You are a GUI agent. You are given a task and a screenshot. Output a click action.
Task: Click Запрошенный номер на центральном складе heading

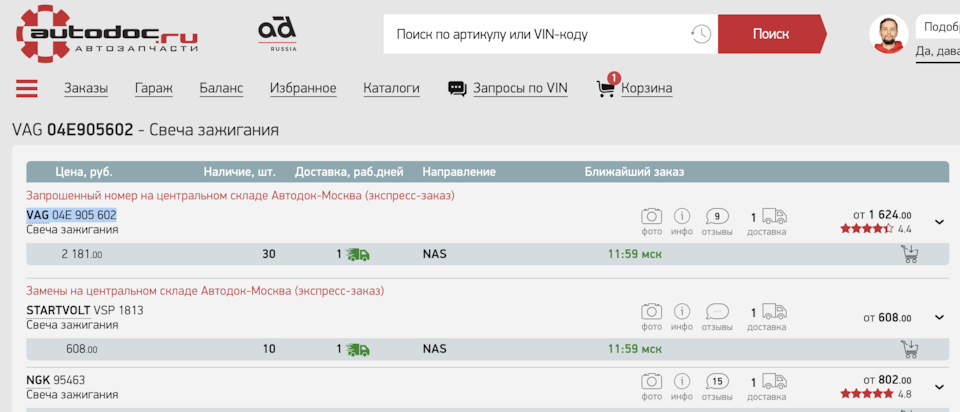click(241, 195)
